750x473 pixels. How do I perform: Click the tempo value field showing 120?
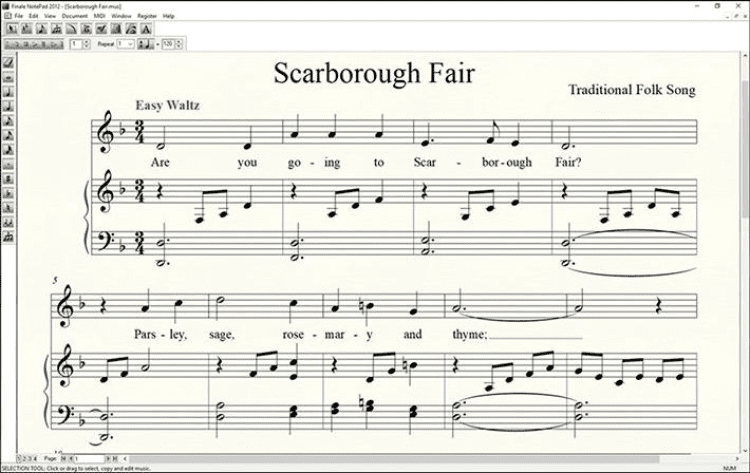pyautogui.click(x=167, y=44)
